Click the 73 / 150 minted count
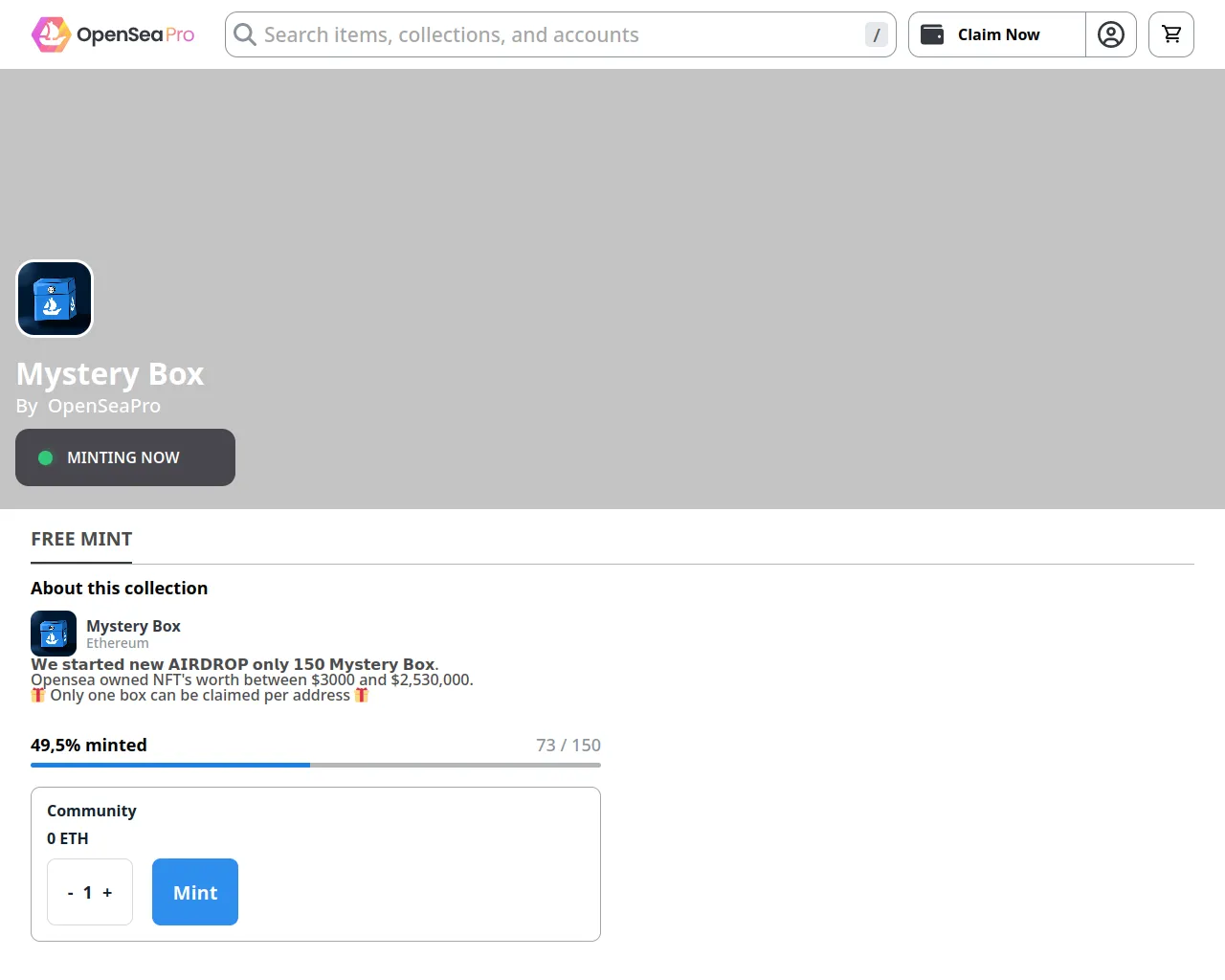Viewport: 1225px width, 980px height. click(x=568, y=746)
